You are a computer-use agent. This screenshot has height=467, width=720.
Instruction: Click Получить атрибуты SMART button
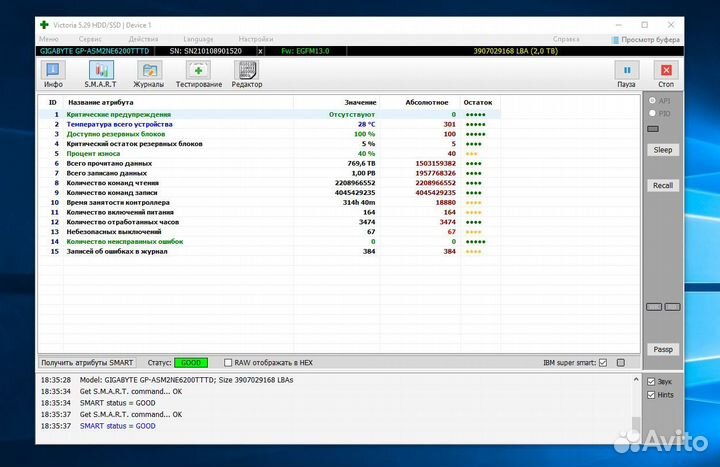coord(87,362)
